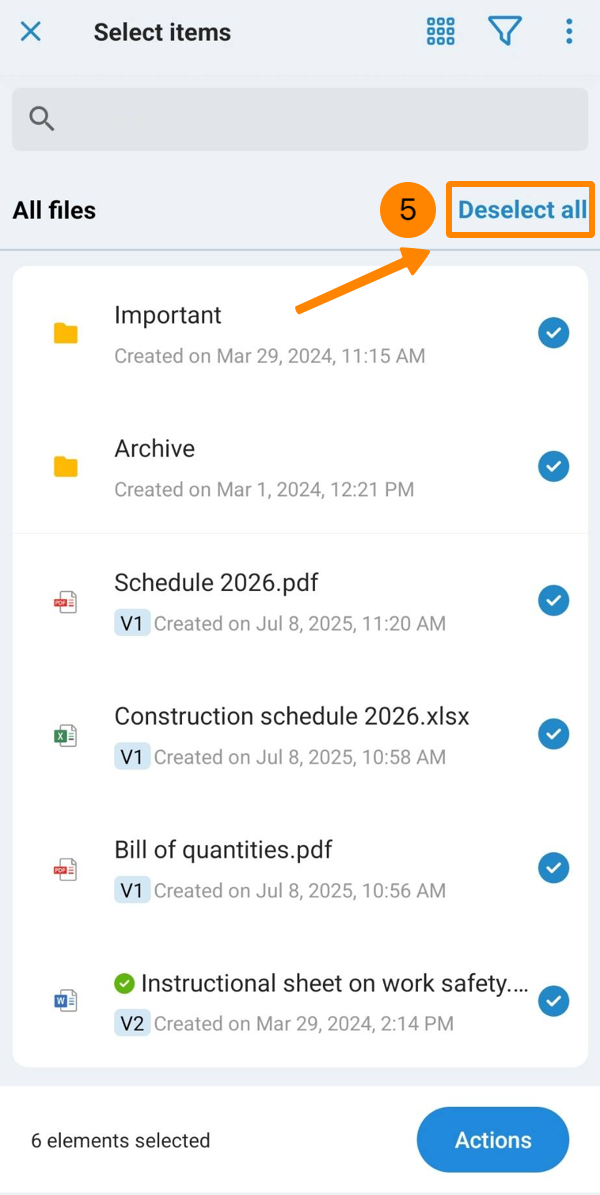Uncheck the Archive folder
Viewport: 600px width, 1195px height.
553,466
